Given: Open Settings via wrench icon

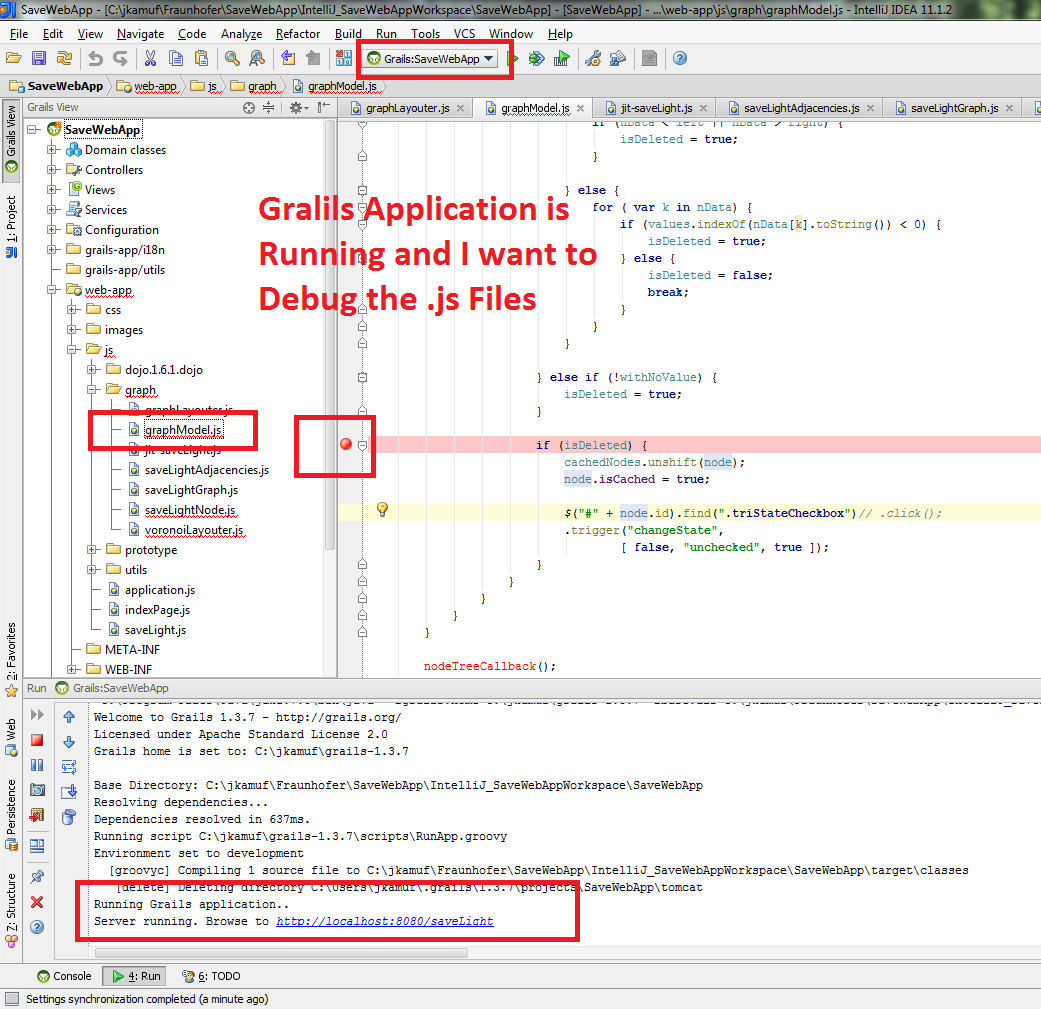Looking at the screenshot, I should coord(593,58).
